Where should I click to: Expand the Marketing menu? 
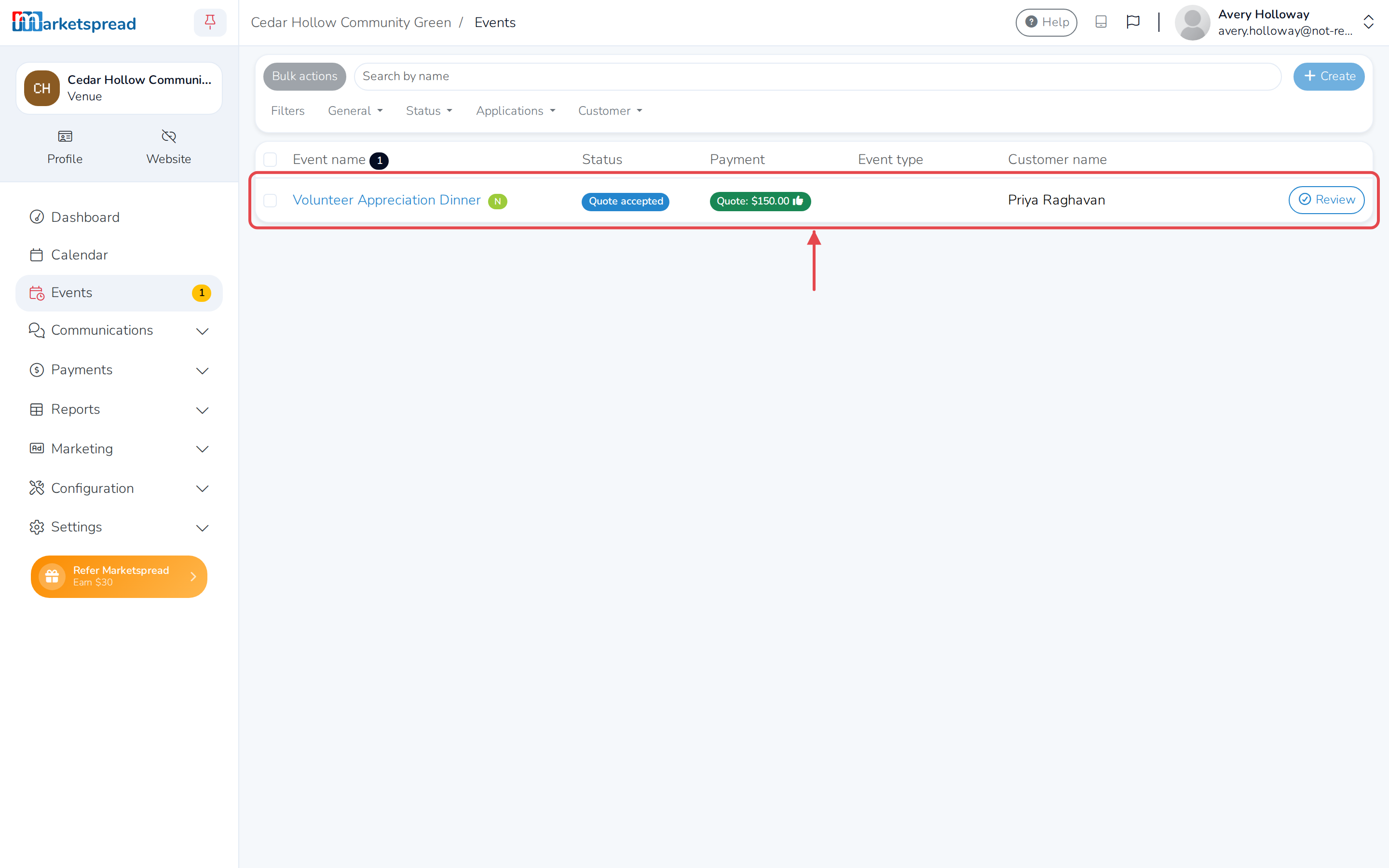120,449
